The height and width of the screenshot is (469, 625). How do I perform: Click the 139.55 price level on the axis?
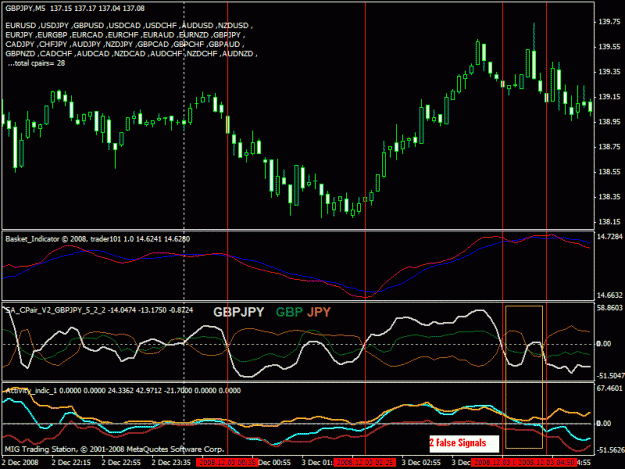[609, 47]
